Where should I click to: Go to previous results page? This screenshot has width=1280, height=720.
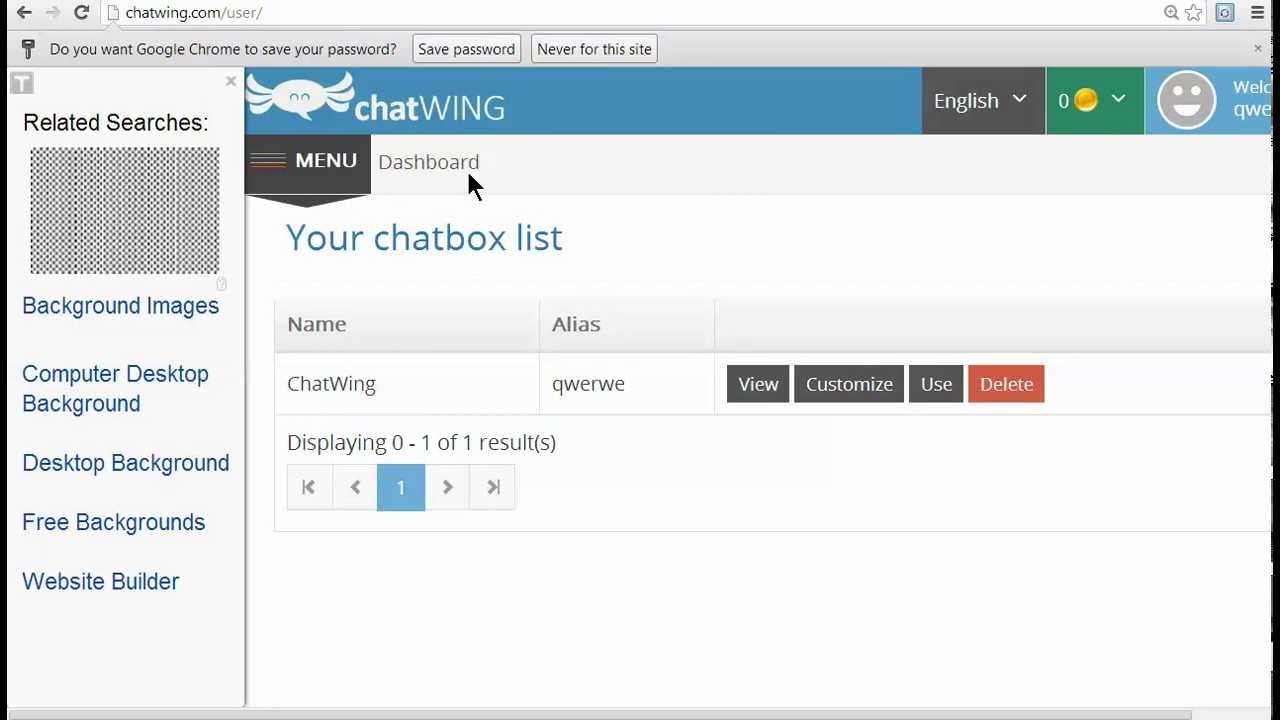point(355,487)
